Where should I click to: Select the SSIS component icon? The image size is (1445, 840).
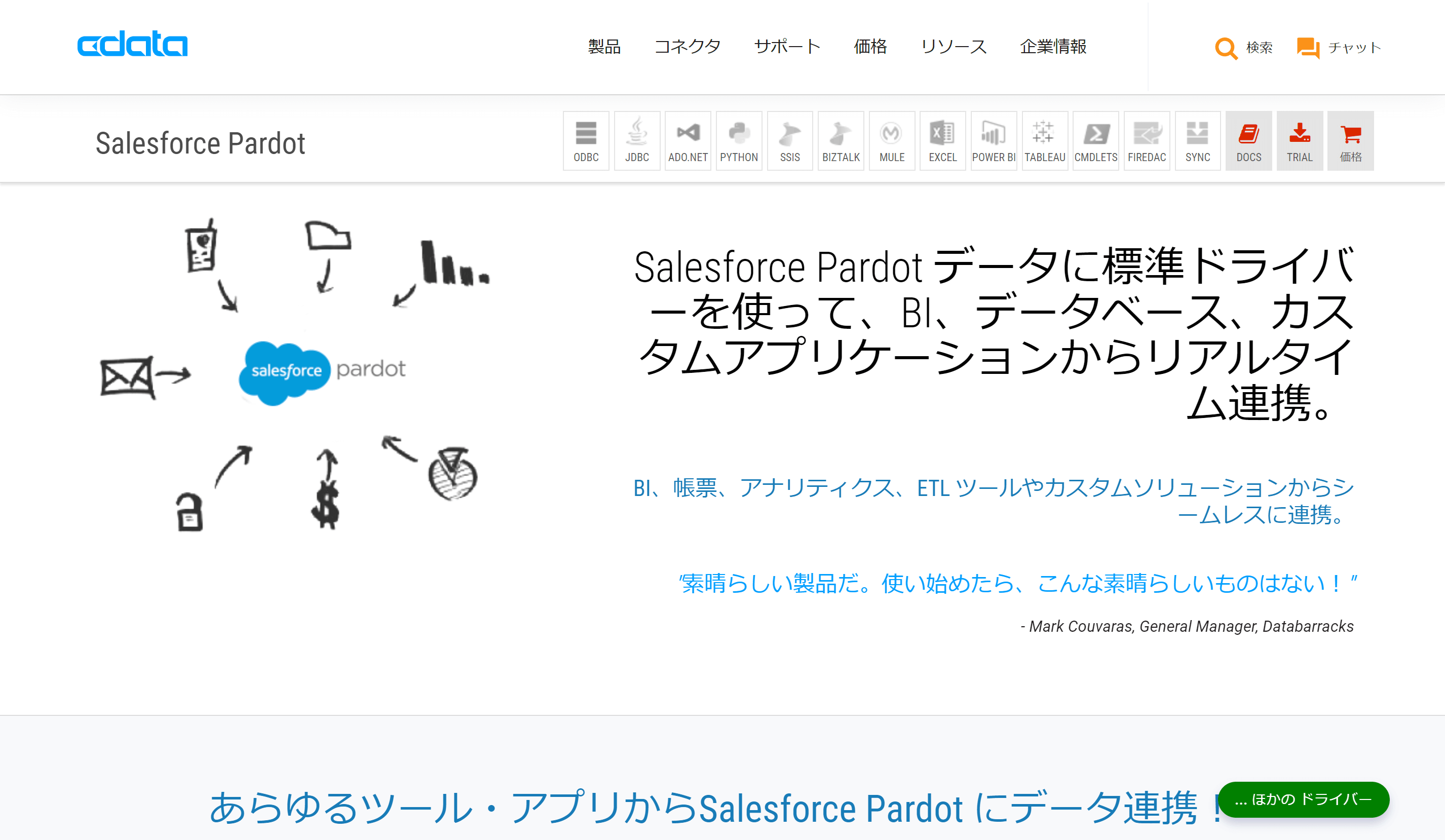789,139
